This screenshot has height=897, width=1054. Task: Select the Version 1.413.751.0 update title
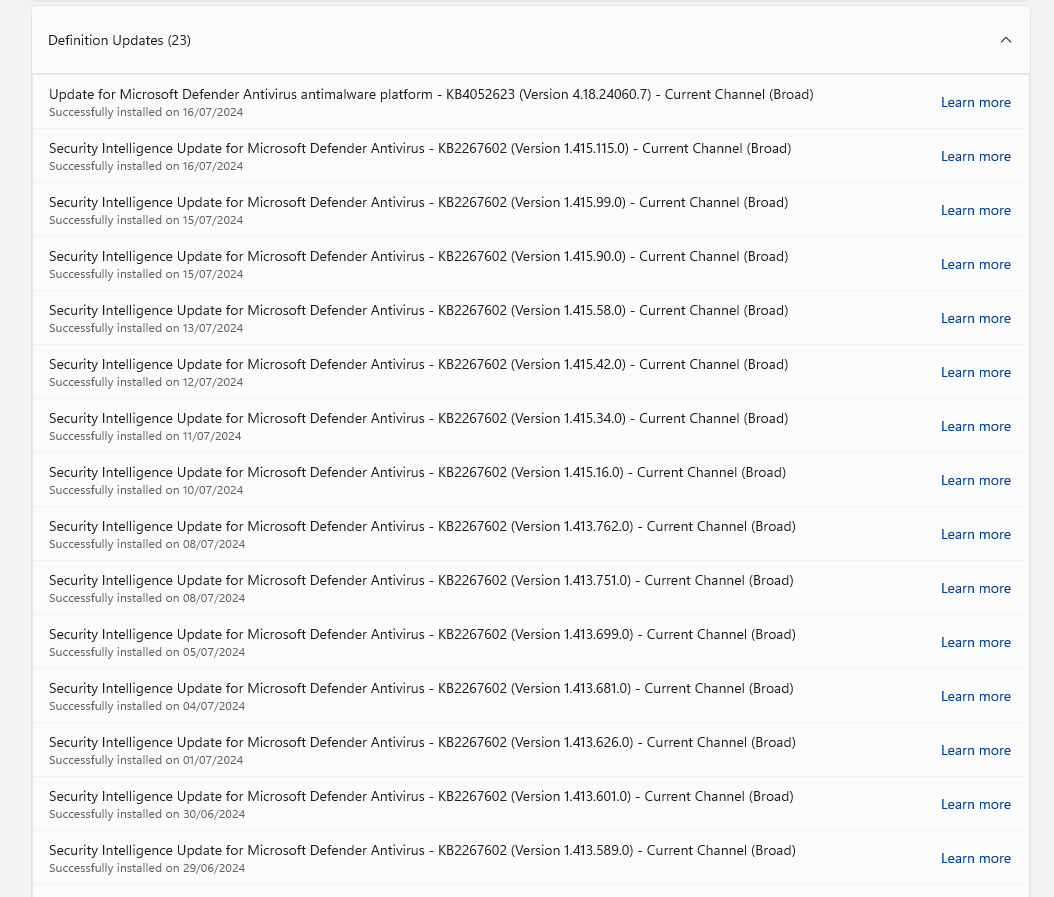point(421,580)
